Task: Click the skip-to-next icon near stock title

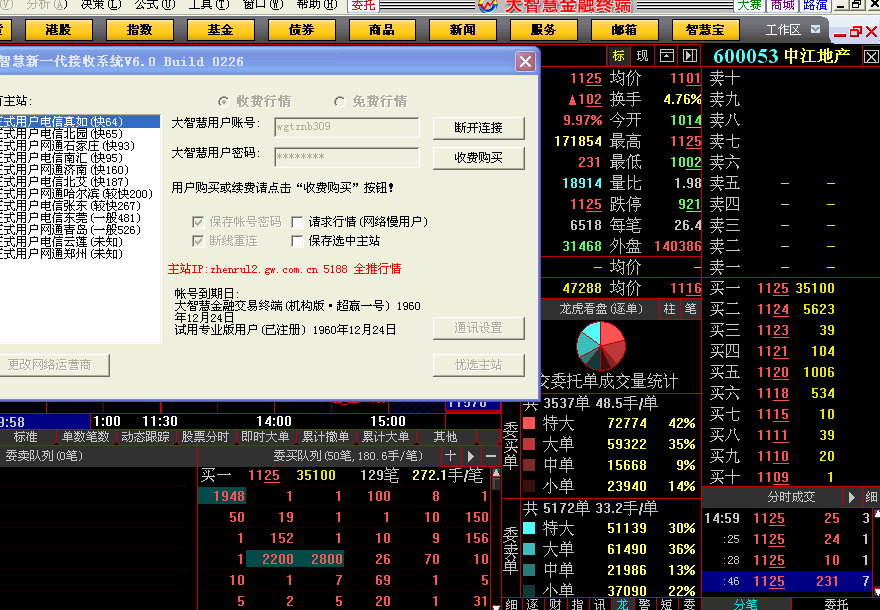Action: click(690, 56)
